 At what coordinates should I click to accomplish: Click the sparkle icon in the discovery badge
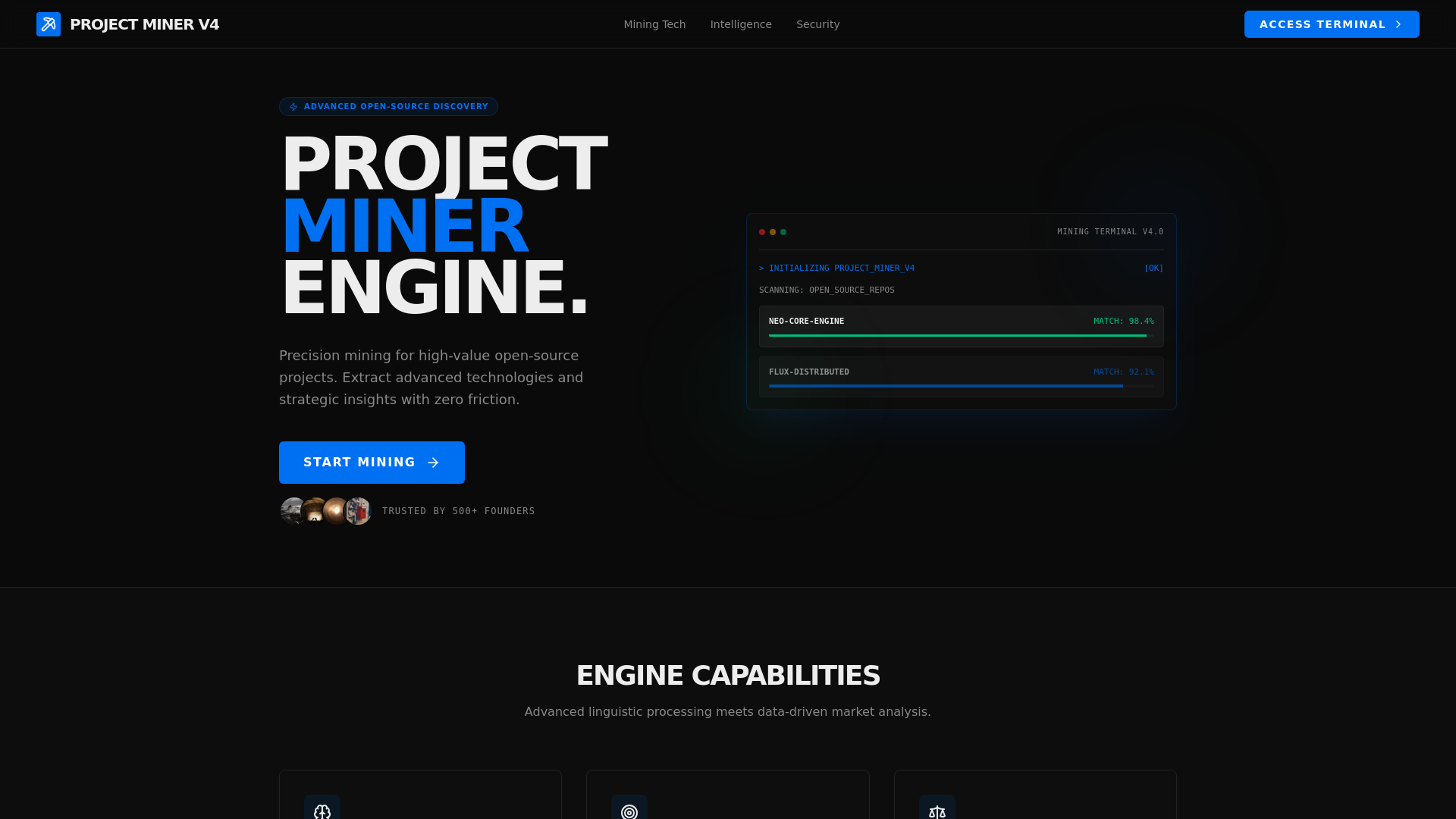pyautogui.click(x=293, y=107)
